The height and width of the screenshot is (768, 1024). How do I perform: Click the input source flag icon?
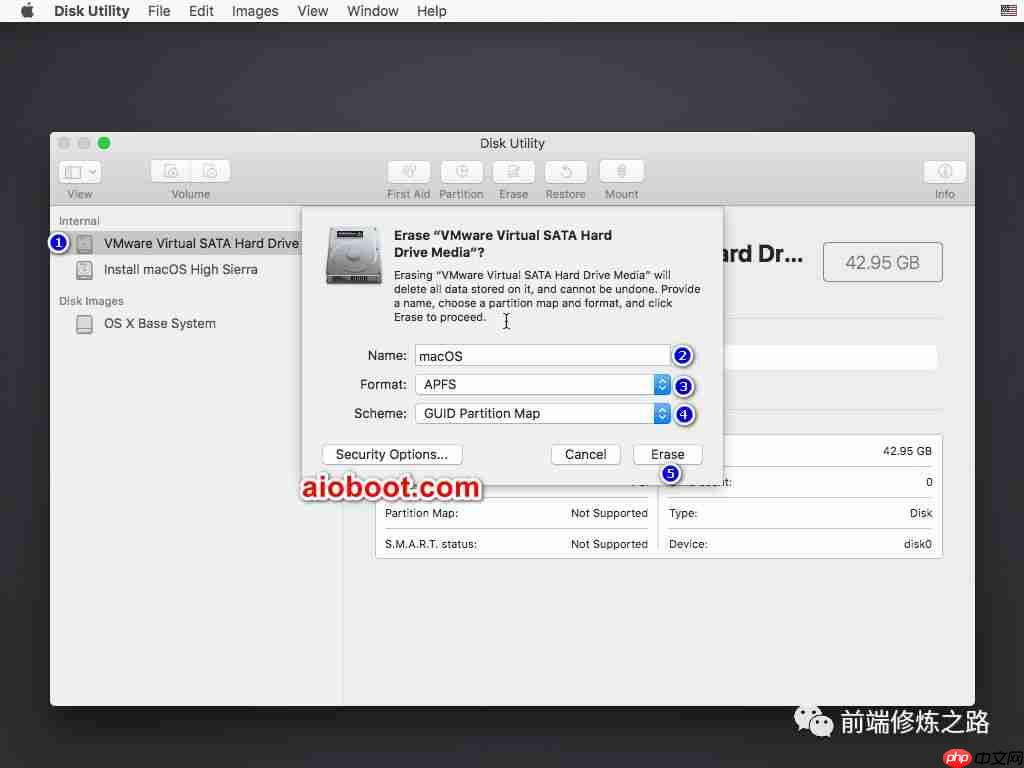(x=1008, y=10)
